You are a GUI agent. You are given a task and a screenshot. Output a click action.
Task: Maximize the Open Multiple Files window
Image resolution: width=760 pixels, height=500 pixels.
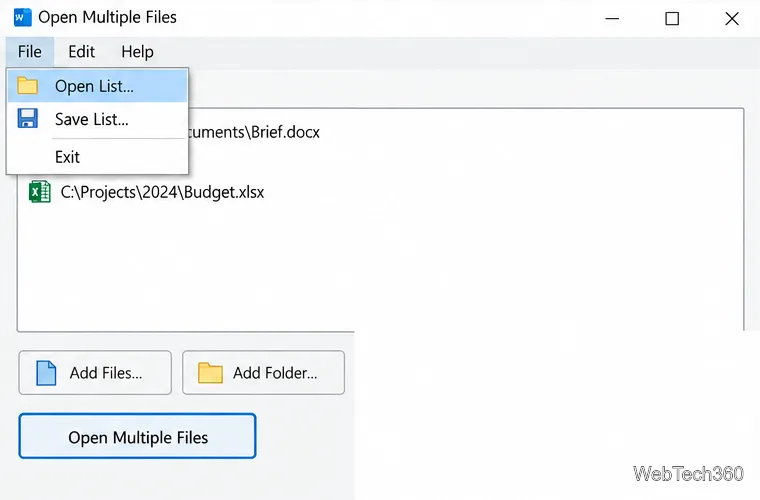pyautogui.click(x=672, y=19)
